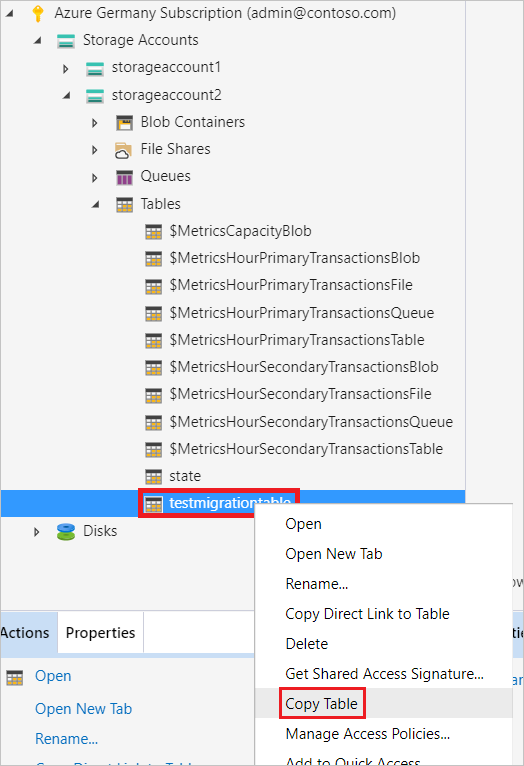524x766 pixels.
Task: Select $MetricsHourSecondaryTransactionsQueue table
Action: pyautogui.click(x=311, y=422)
